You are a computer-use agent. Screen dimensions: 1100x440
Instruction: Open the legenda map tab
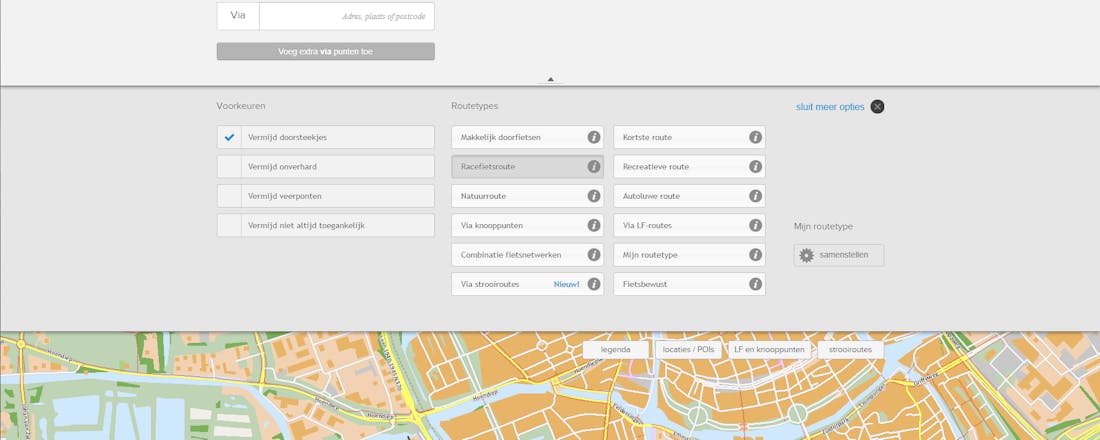[616, 349]
